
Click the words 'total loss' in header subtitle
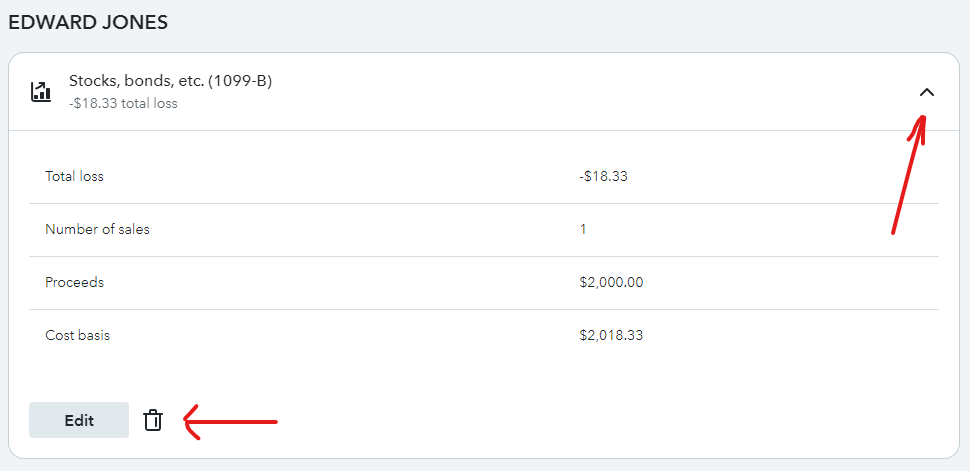point(149,103)
